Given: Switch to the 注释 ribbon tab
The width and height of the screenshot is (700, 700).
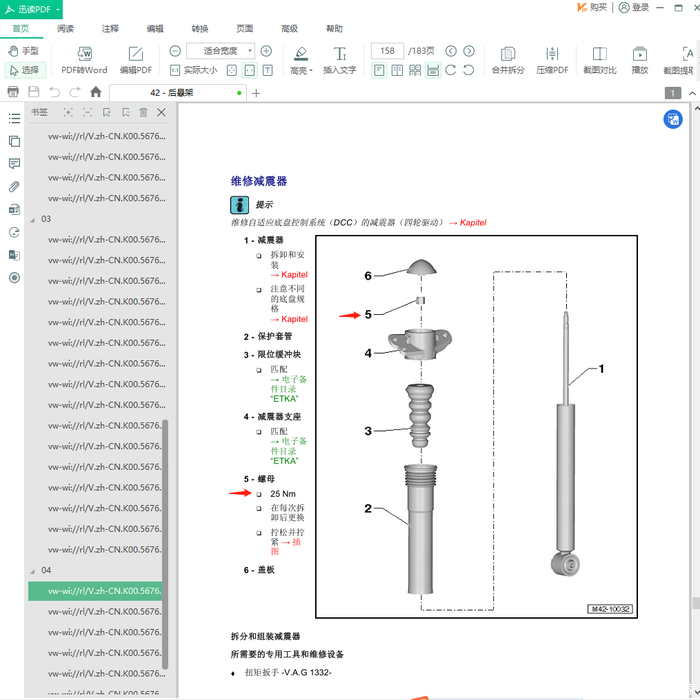Looking at the screenshot, I should [x=110, y=29].
